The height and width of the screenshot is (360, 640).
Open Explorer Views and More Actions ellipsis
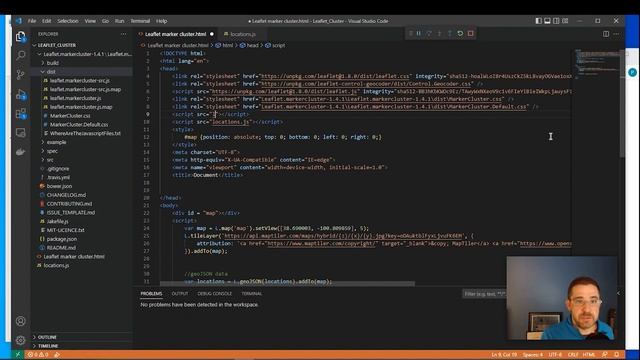pos(124,34)
